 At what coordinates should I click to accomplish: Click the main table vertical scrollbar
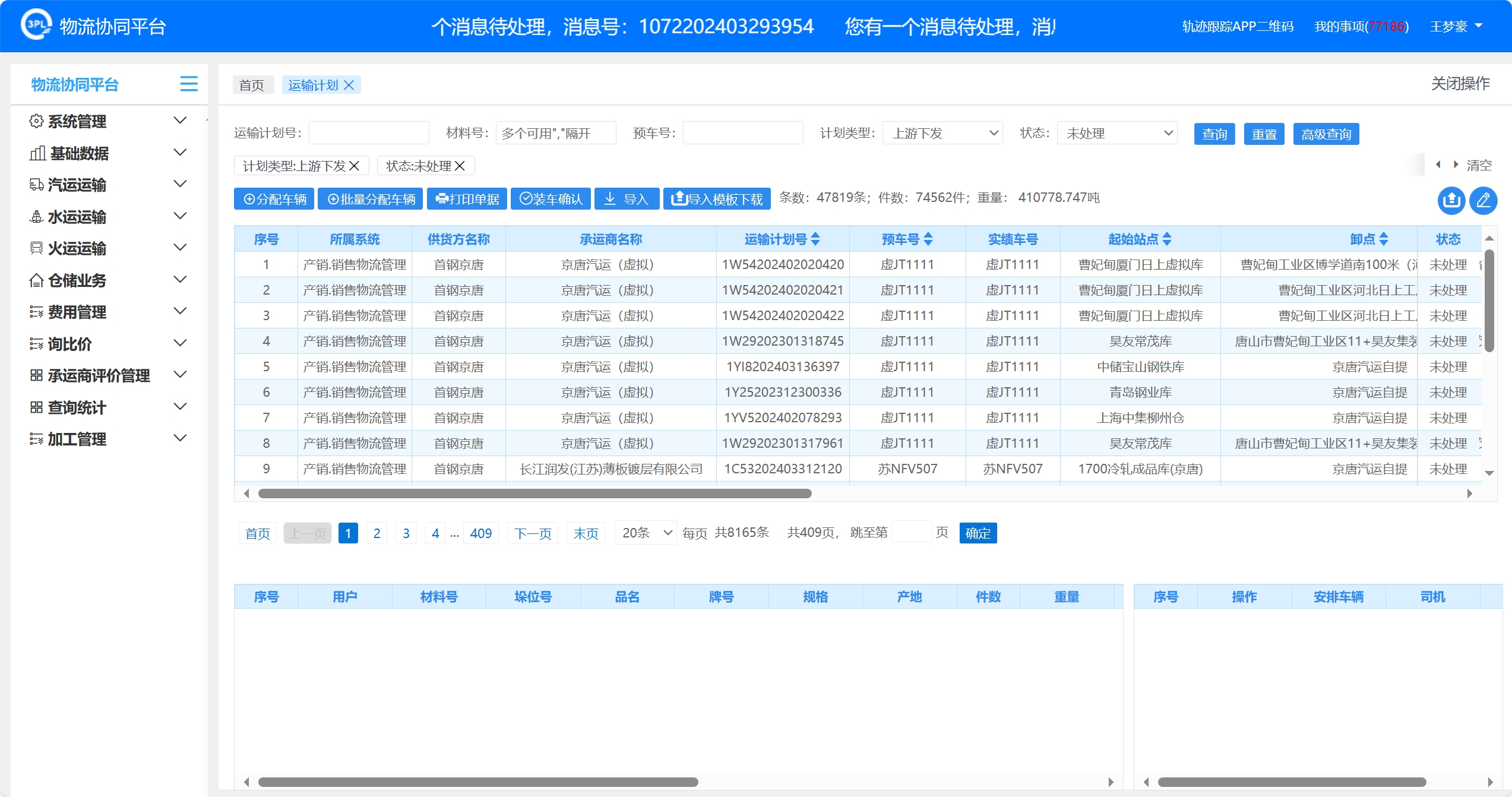(1489, 301)
